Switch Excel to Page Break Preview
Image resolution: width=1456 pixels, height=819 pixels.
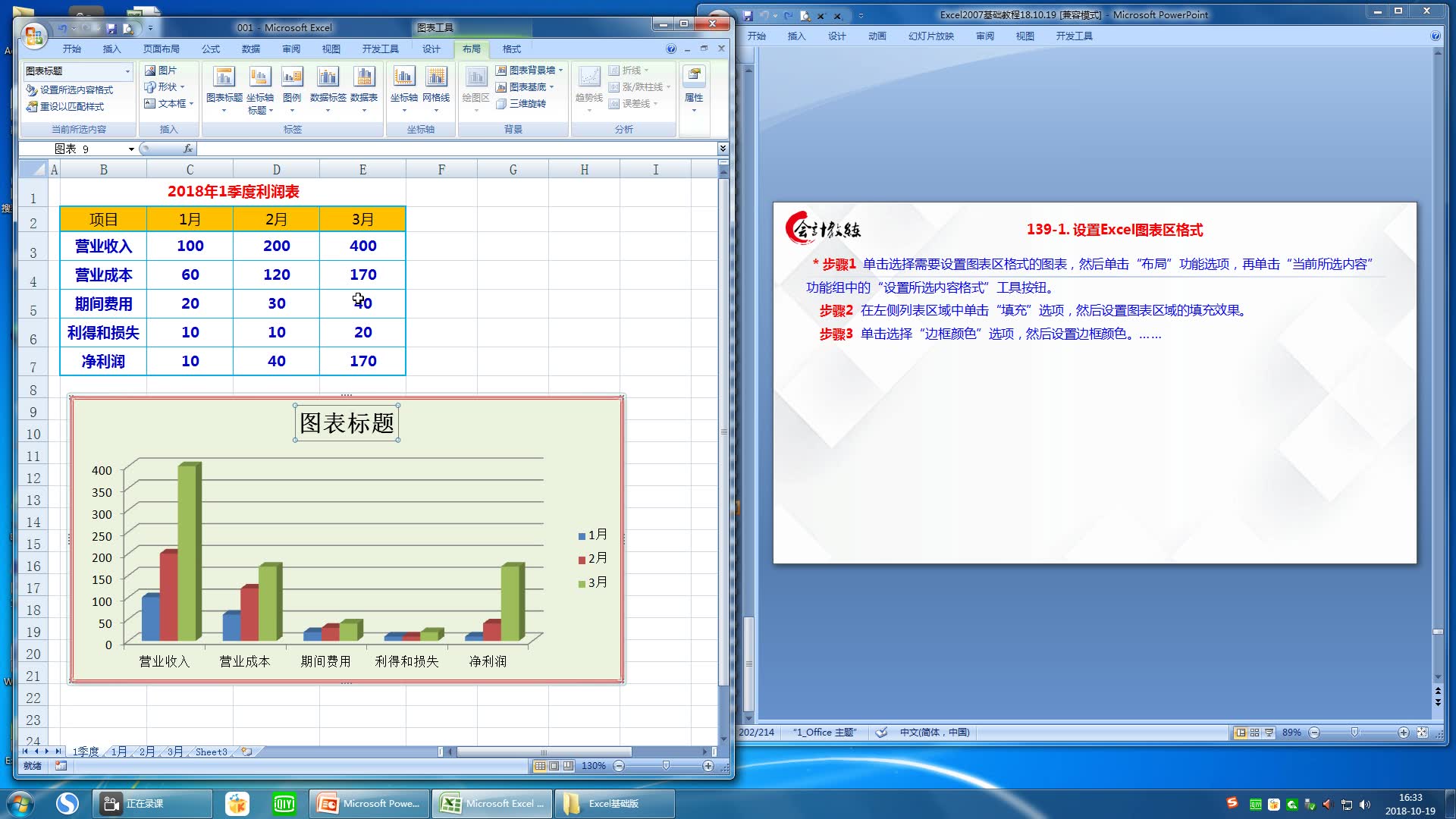click(568, 766)
